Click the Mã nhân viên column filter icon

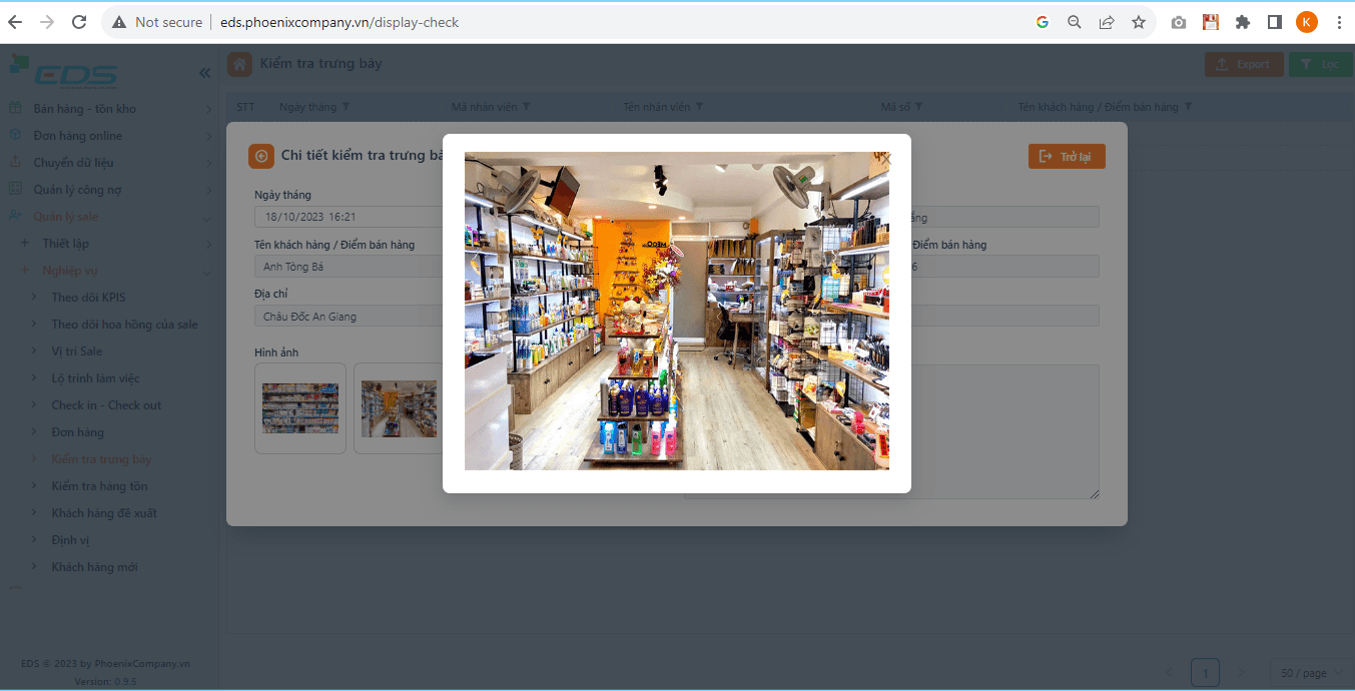pyautogui.click(x=526, y=107)
